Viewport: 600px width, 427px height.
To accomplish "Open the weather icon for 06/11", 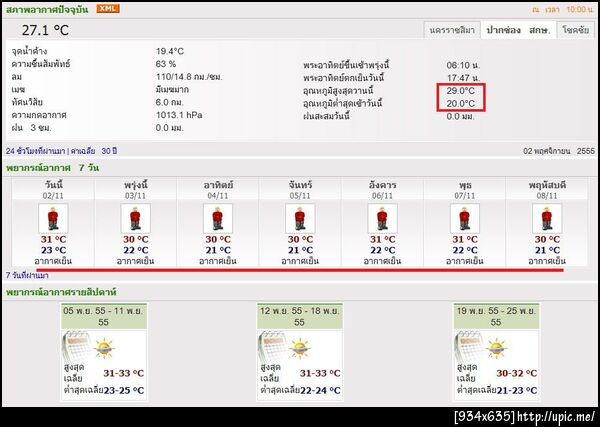I will click(x=382, y=218).
